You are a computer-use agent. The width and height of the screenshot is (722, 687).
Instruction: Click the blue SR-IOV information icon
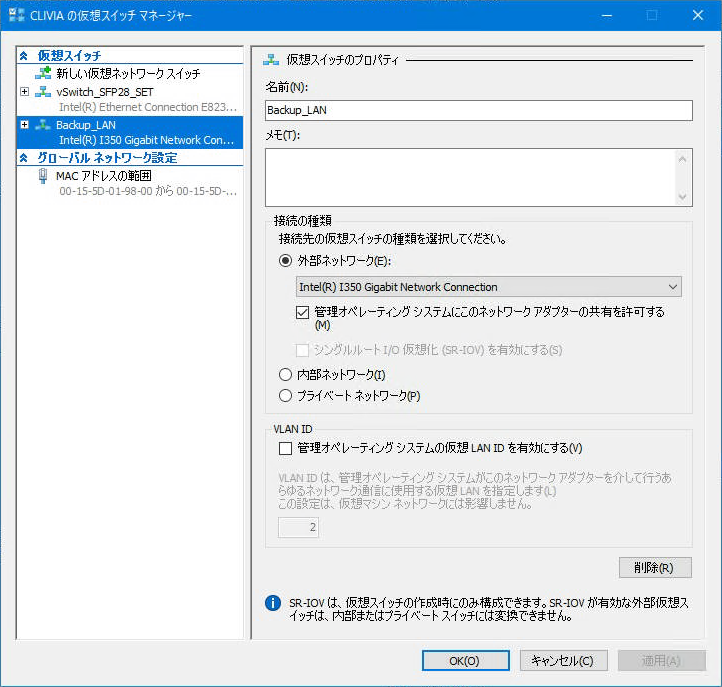(273, 603)
